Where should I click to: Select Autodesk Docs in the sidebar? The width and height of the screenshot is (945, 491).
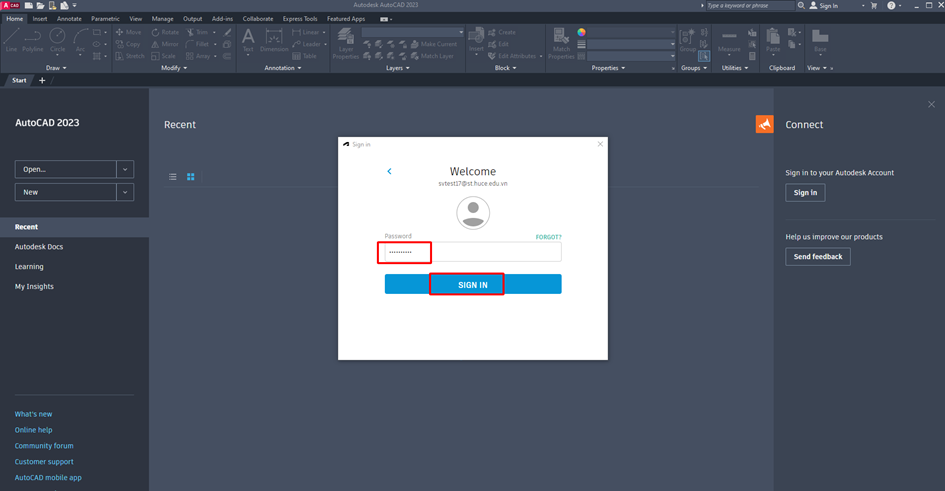[39, 247]
